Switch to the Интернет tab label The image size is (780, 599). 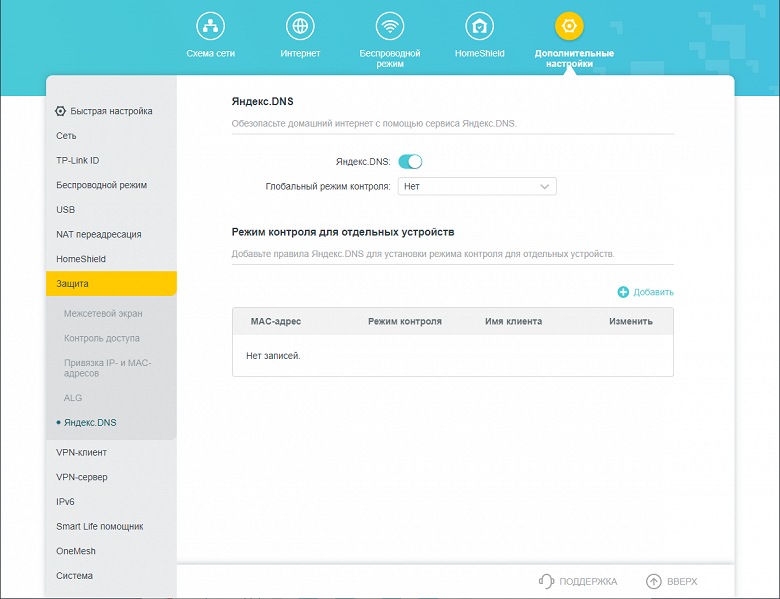point(300,53)
